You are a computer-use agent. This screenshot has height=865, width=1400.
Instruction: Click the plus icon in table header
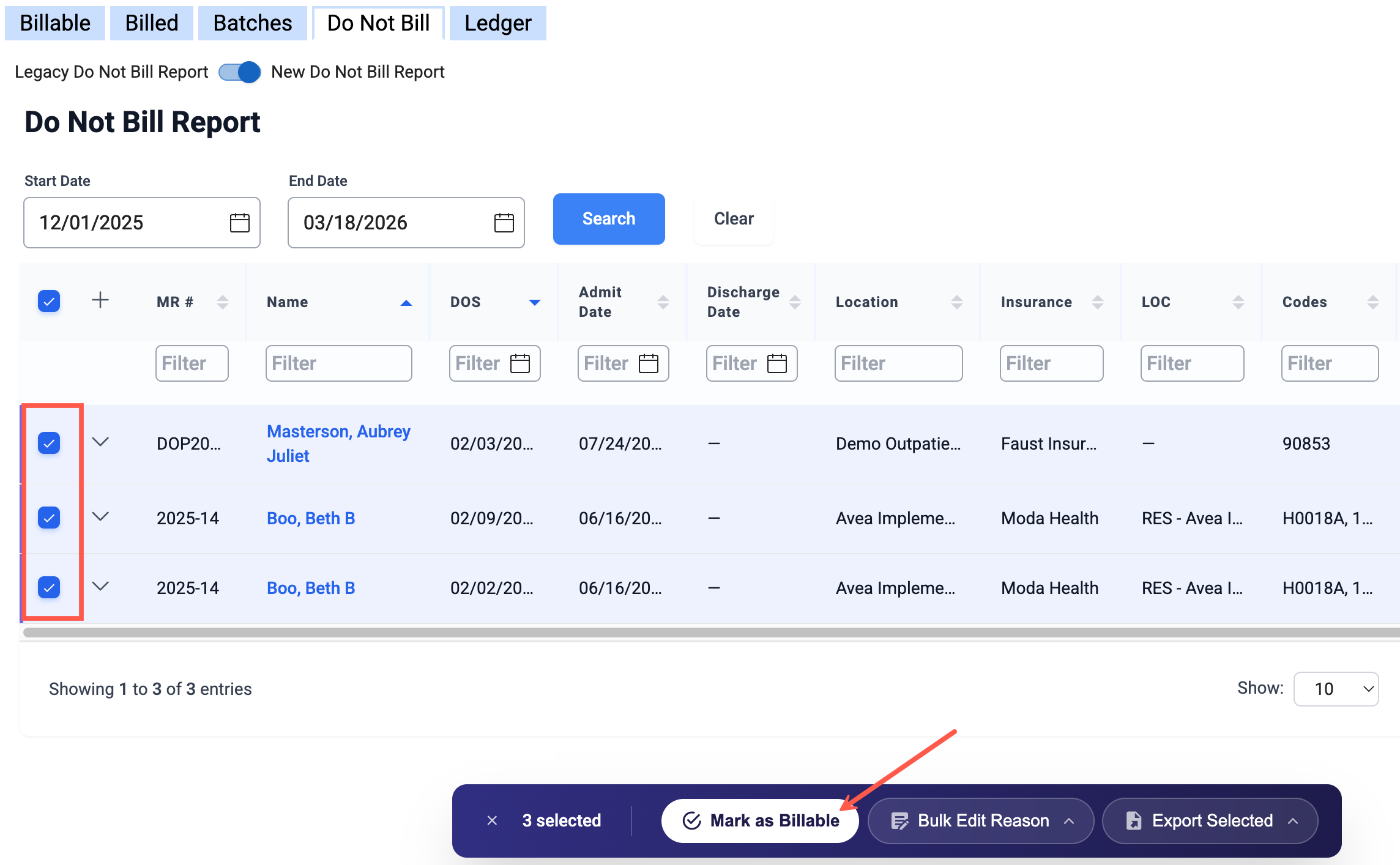100,300
